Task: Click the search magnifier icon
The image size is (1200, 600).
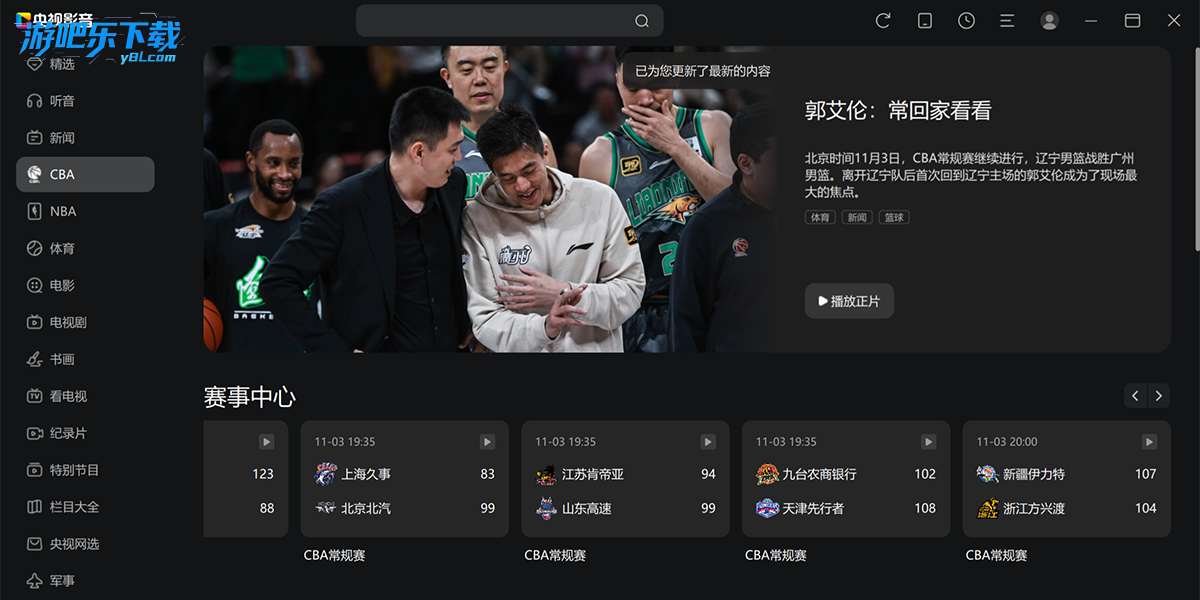Action: coord(642,21)
